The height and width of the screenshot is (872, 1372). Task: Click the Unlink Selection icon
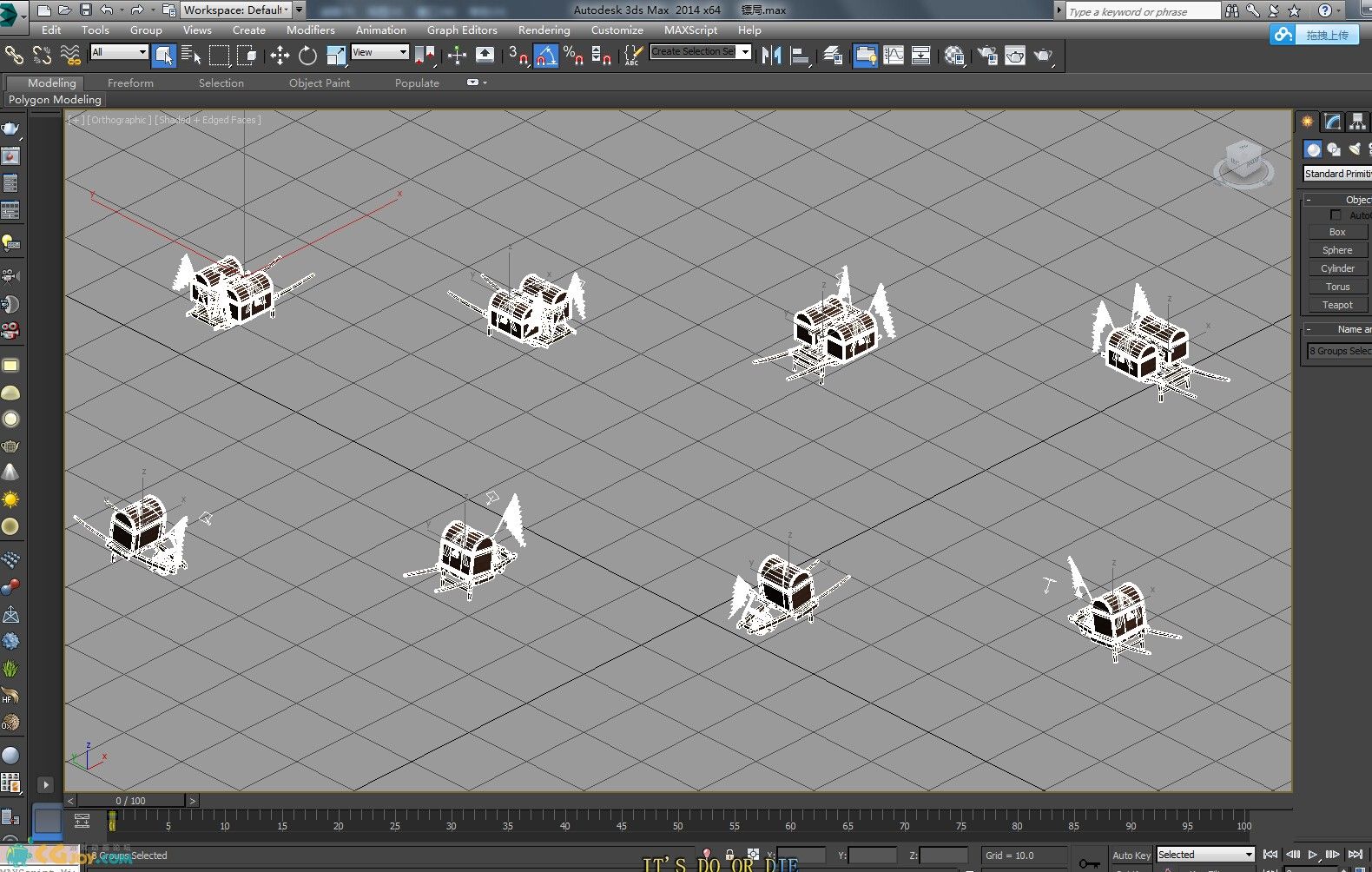[42, 56]
